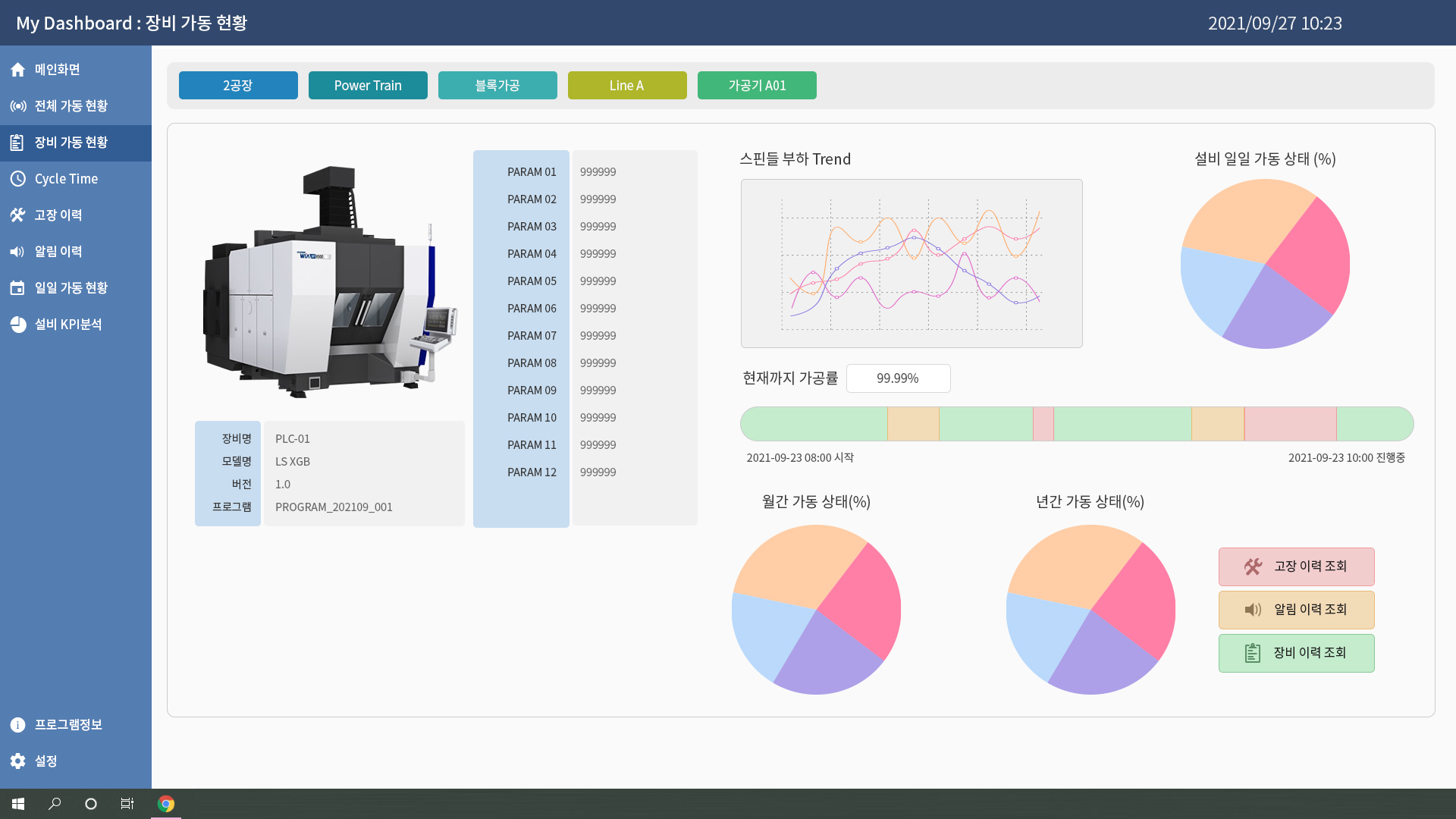
Task: Click the speaker icon for 알림 이력
Action: point(18,252)
